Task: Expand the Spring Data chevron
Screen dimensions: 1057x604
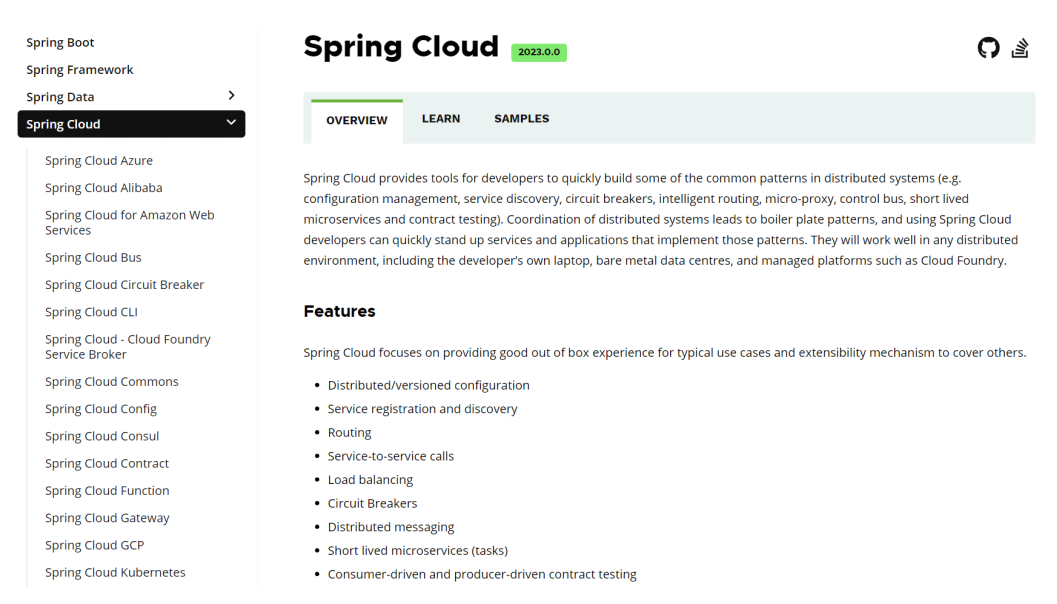Action: 231,96
